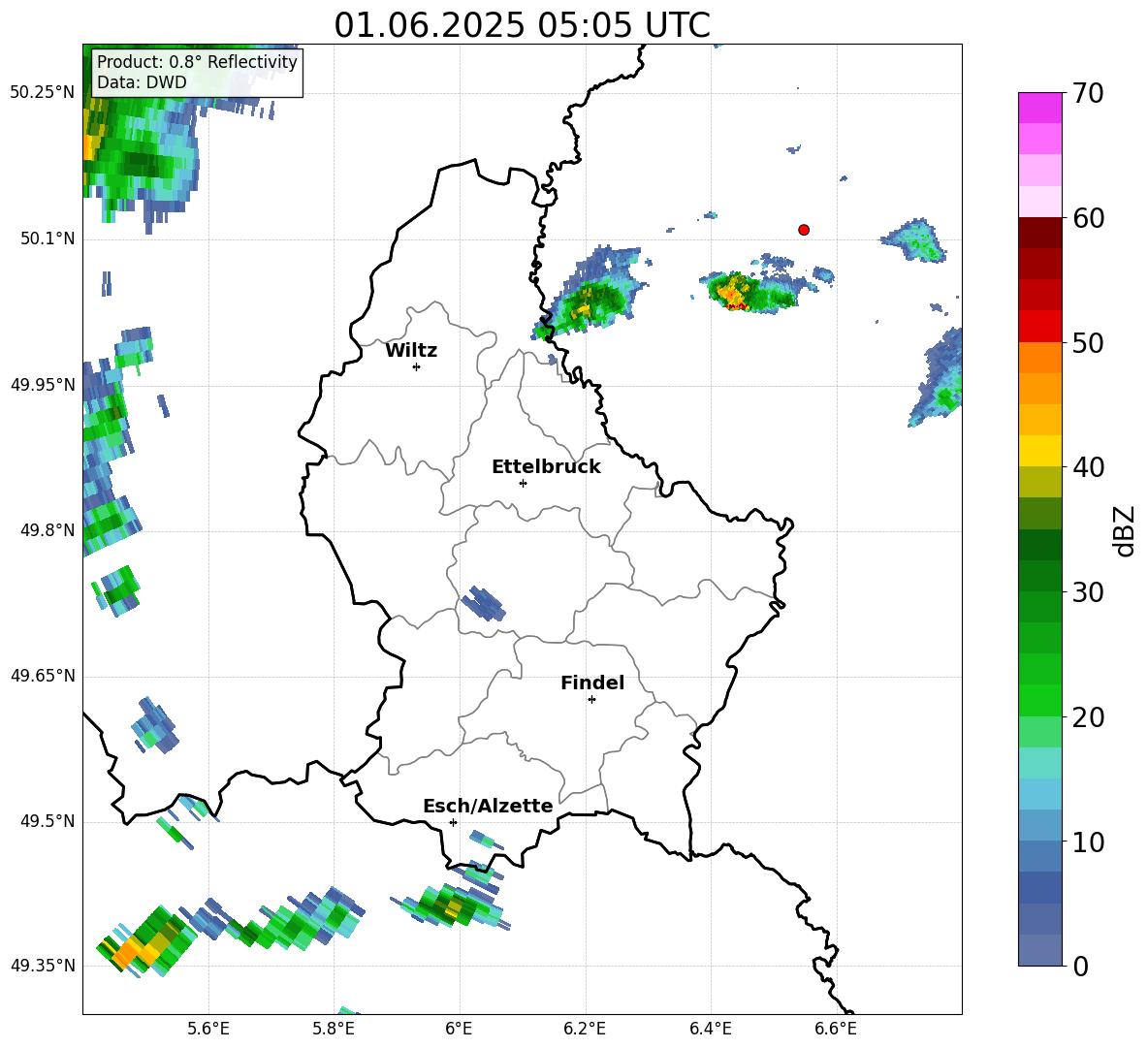Click the 6.6°E longitude tick label
Image resolution: width=1148 pixels, height=1048 pixels.
point(836,1029)
